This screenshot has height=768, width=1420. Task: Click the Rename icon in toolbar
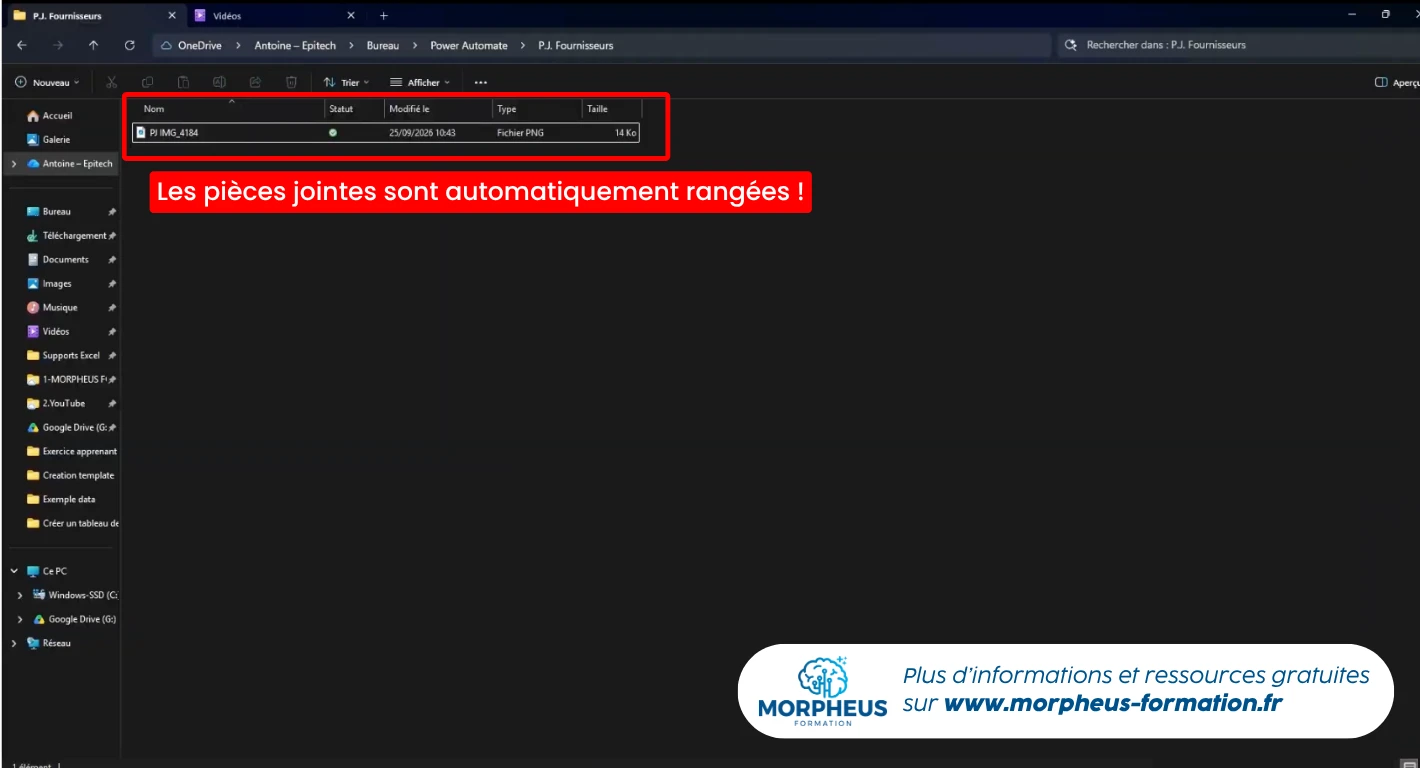pyautogui.click(x=219, y=82)
